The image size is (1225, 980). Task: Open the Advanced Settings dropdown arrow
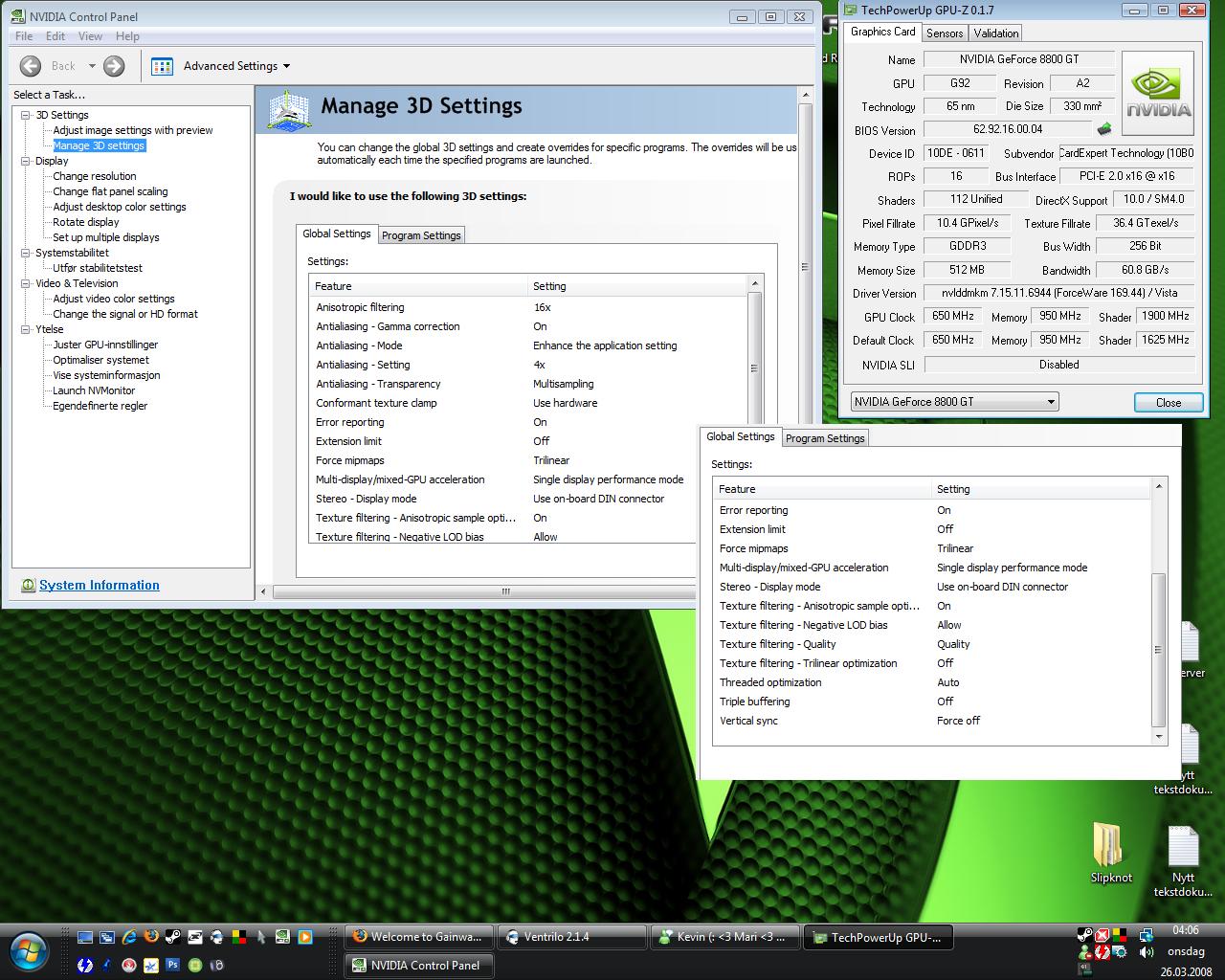pyautogui.click(x=286, y=66)
